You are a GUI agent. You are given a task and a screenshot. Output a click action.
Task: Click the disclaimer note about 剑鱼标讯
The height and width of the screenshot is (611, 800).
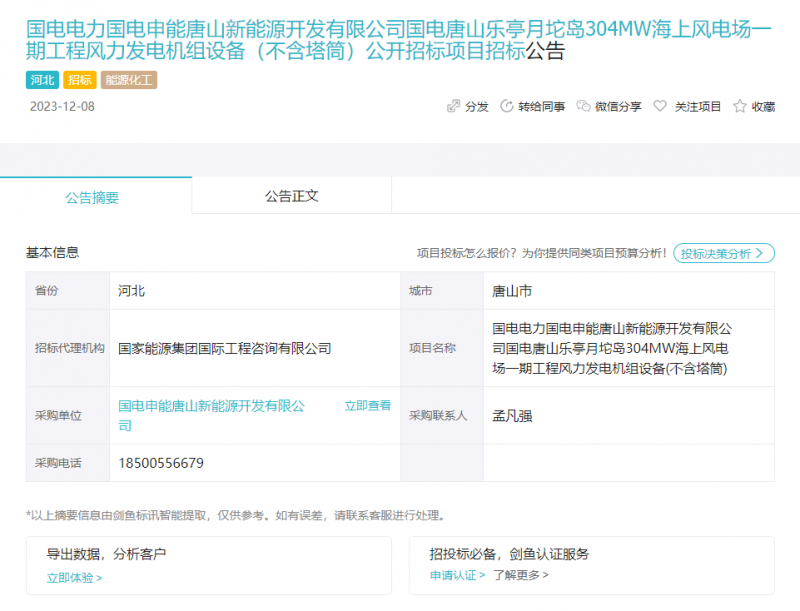tap(236, 516)
